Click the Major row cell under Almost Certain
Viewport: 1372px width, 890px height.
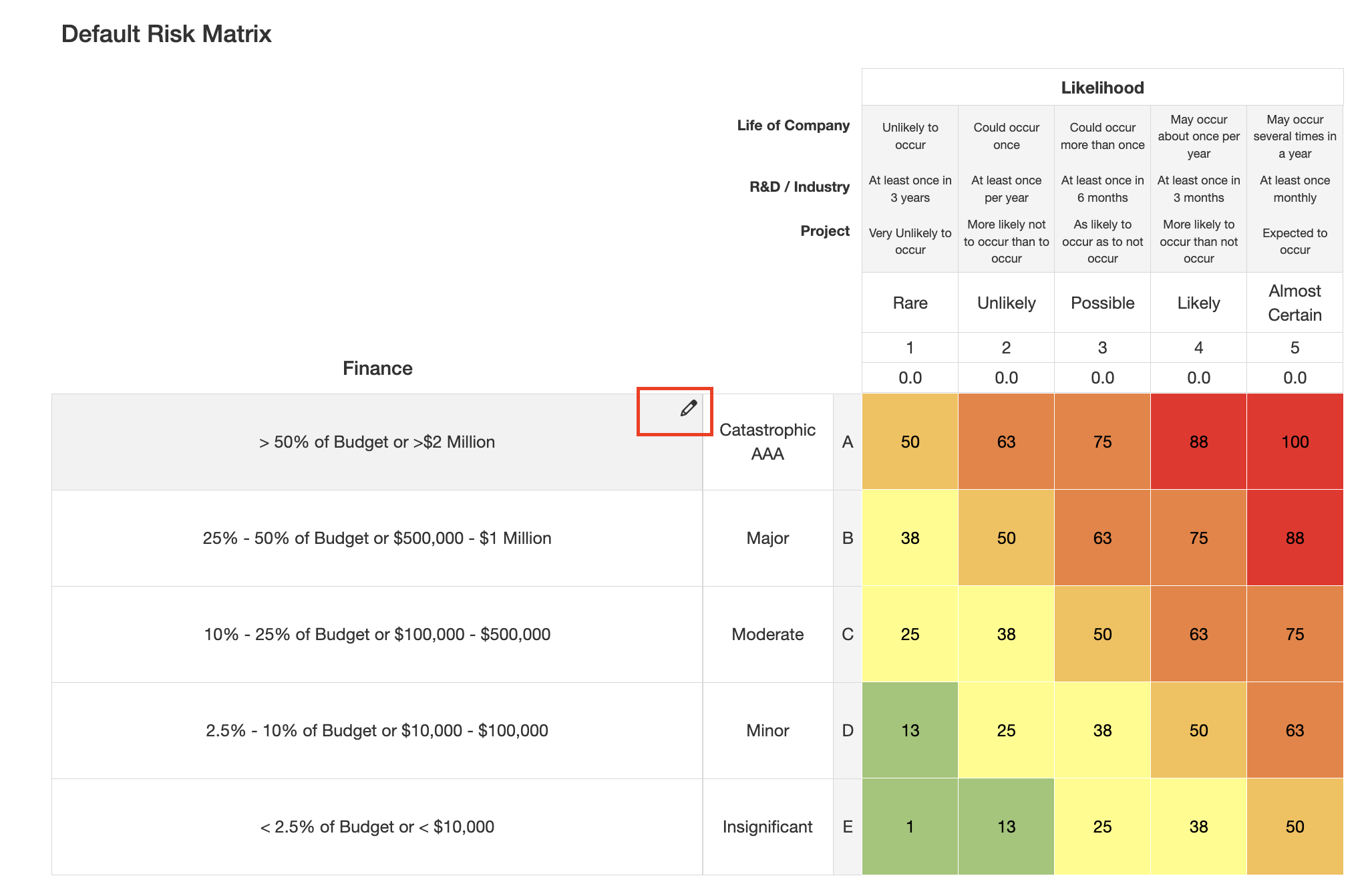click(x=1294, y=538)
